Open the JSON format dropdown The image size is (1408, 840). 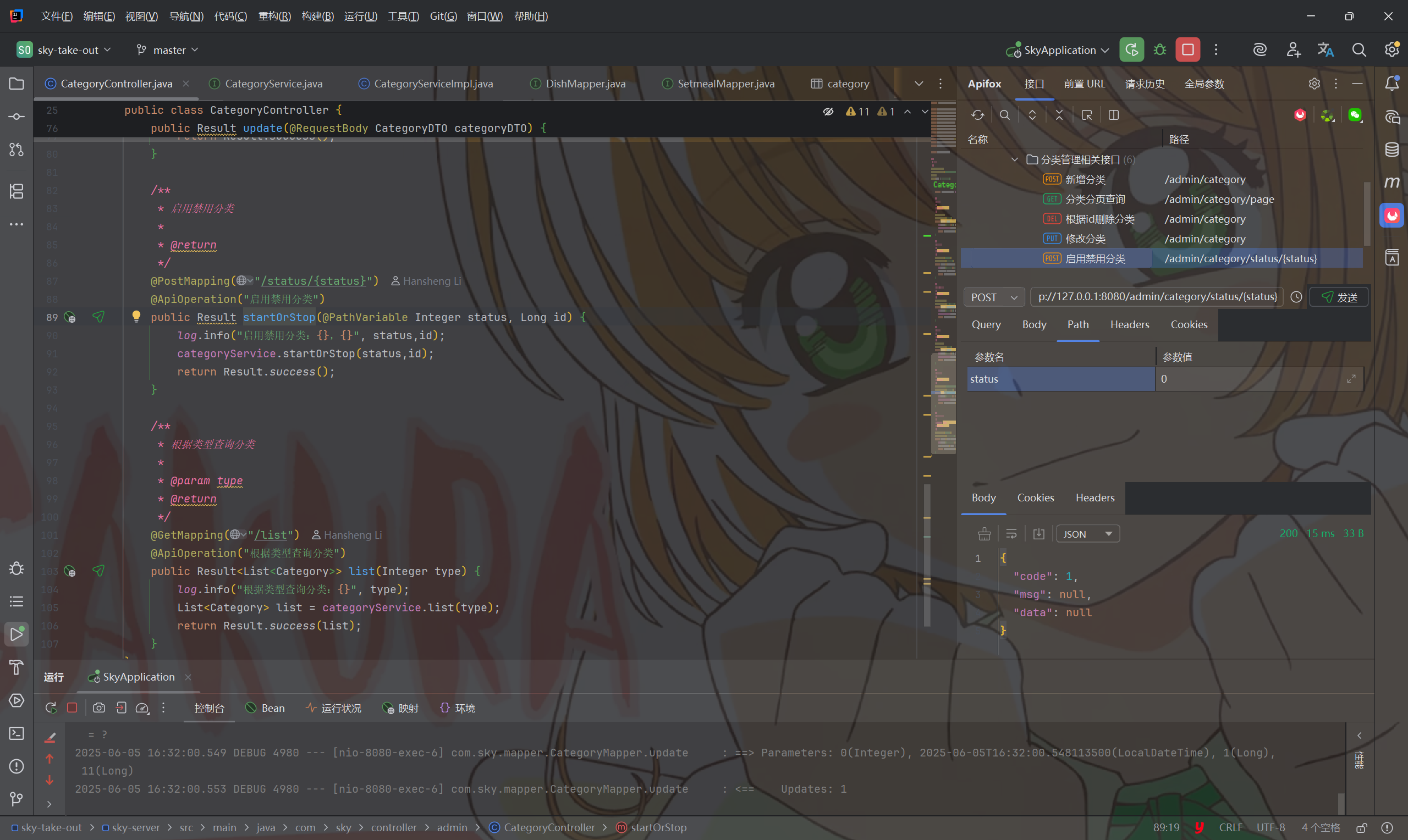(1087, 534)
